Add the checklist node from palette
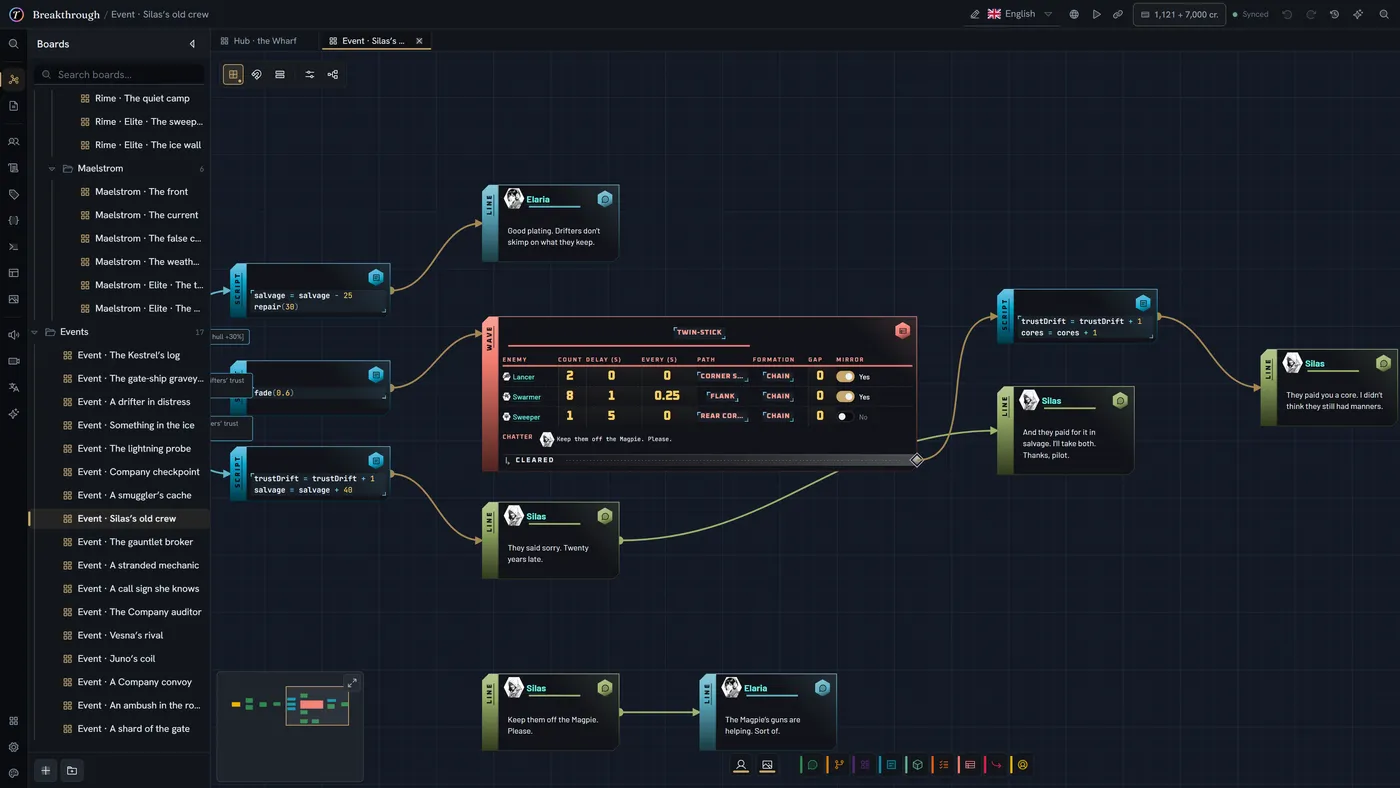Viewport: 1400px width, 788px height. click(x=943, y=765)
